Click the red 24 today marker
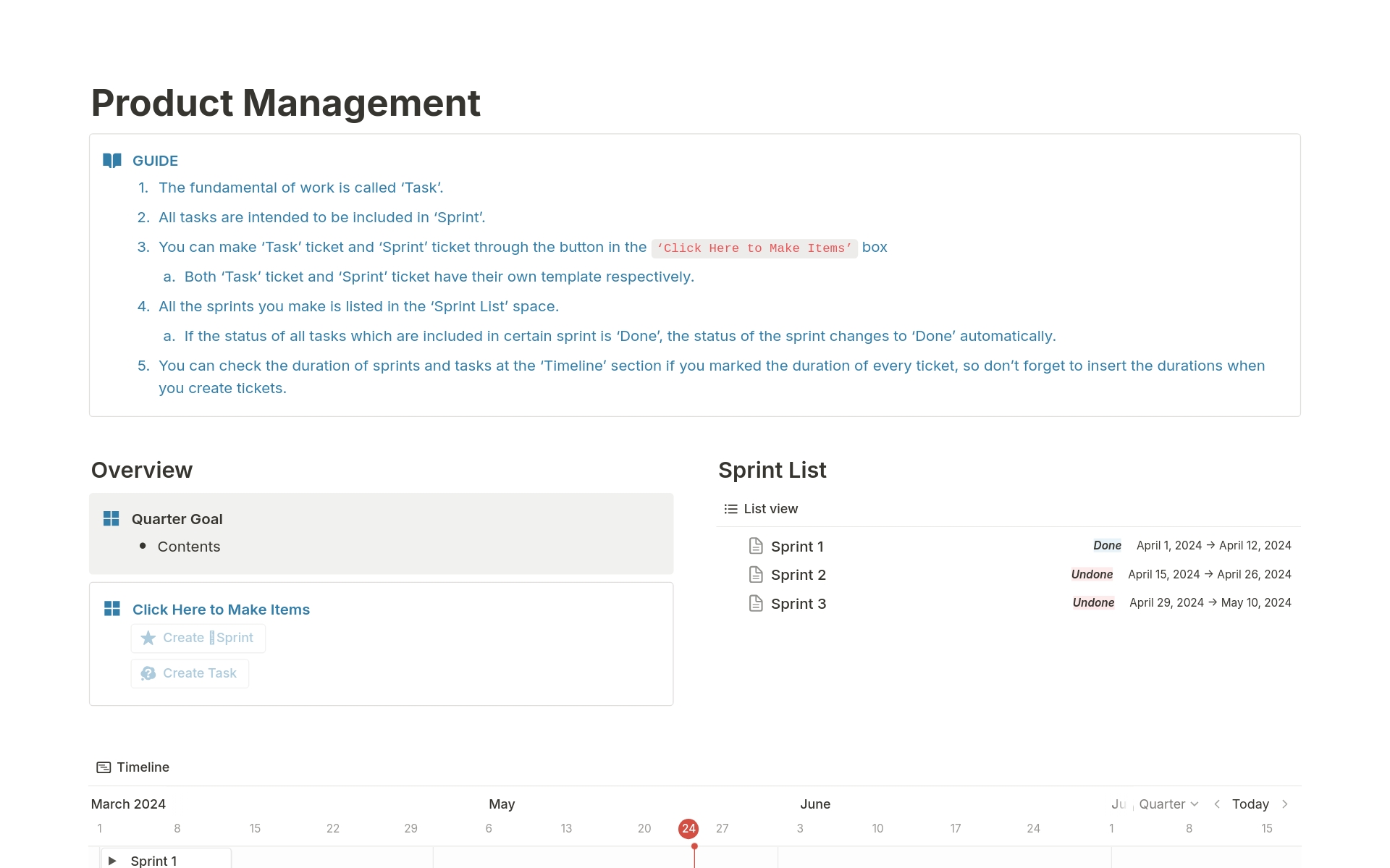1390x868 pixels. [688, 828]
